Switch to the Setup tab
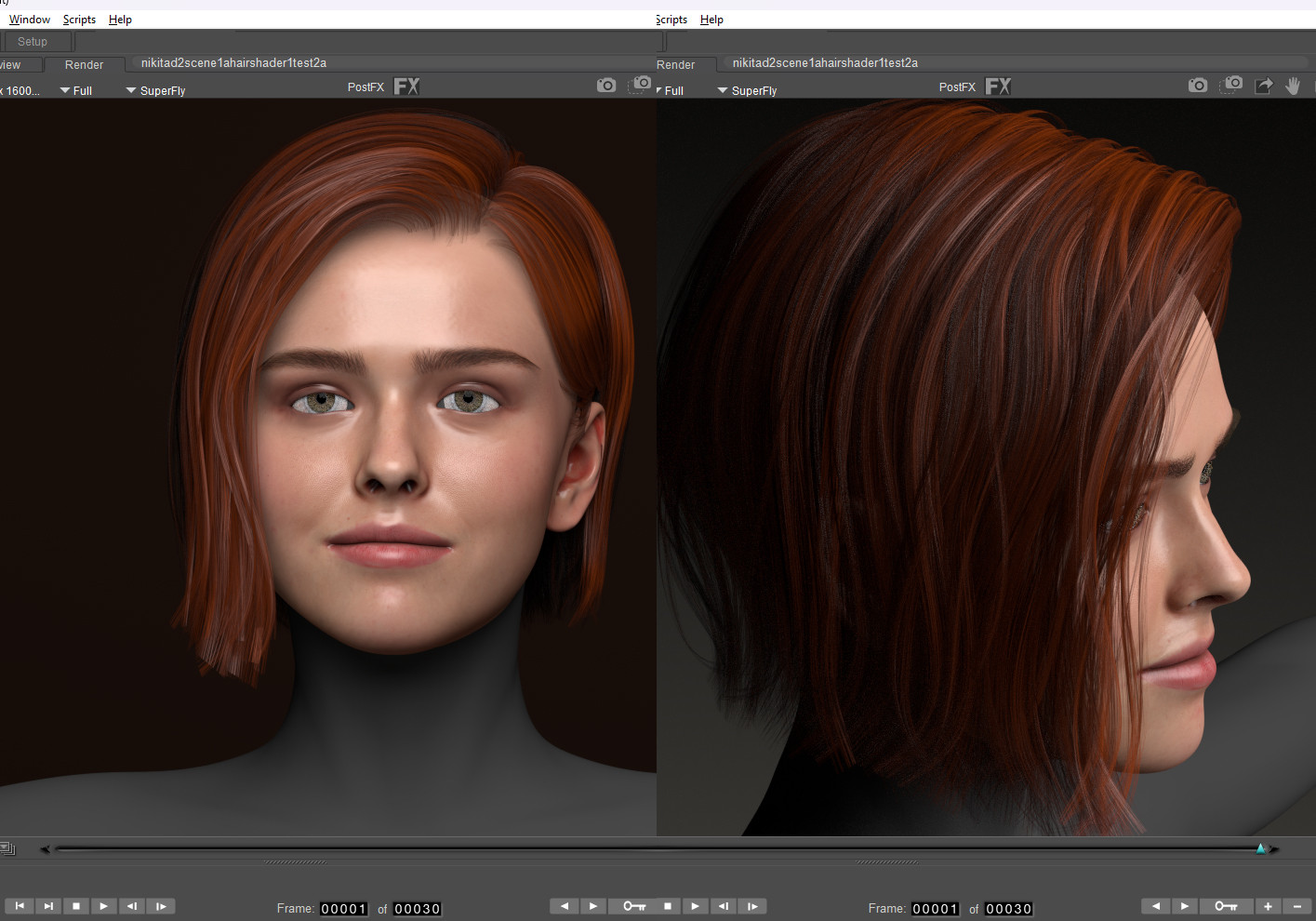The image size is (1316, 921). tap(33, 42)
